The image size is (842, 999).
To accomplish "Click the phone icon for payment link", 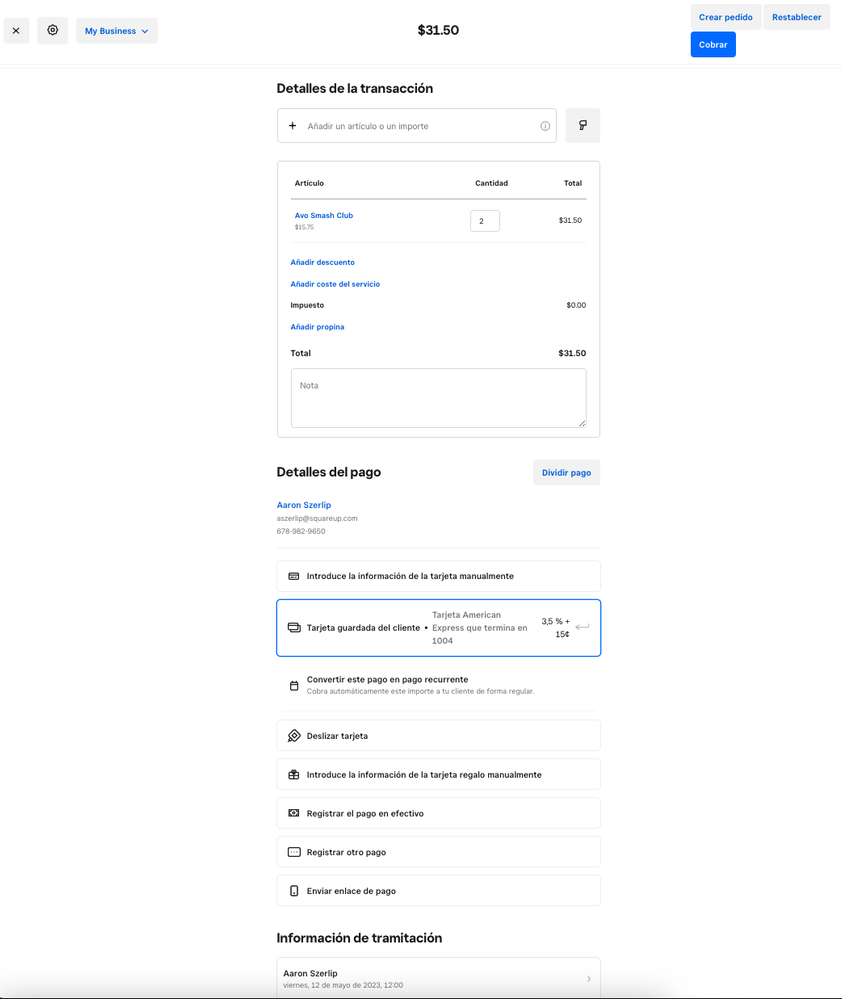I will 294,891.
